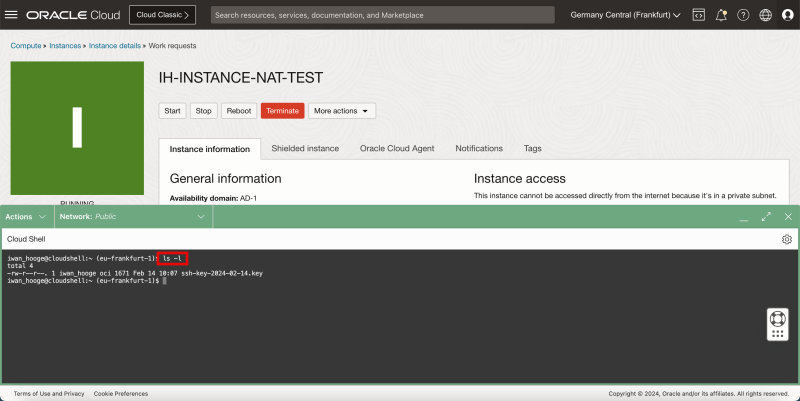Open Cloud Shell settings gear
The width and height of the screenshot is (800, 401).
click(787, 239)
